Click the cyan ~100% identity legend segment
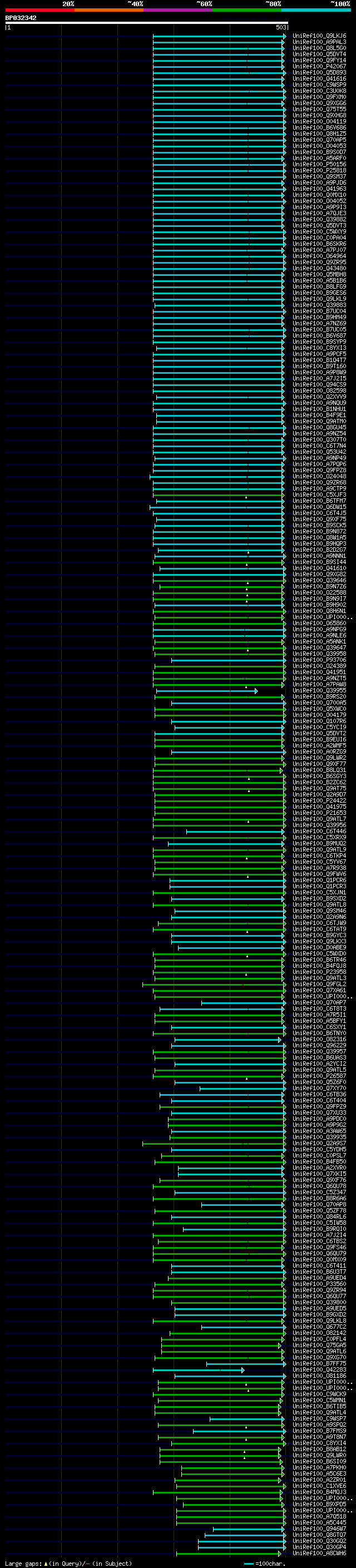 (317, 10)
